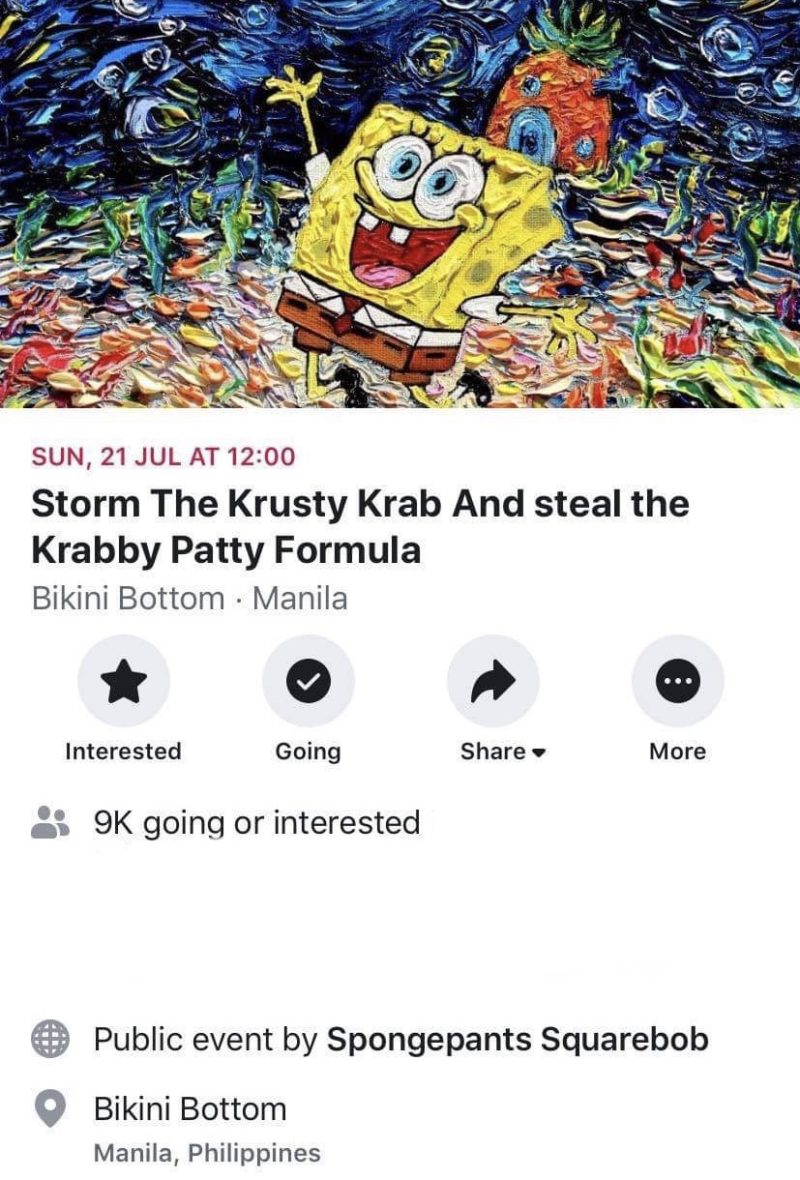
Task: View the 9K going or interested list
Action: [x=257, y=823]
